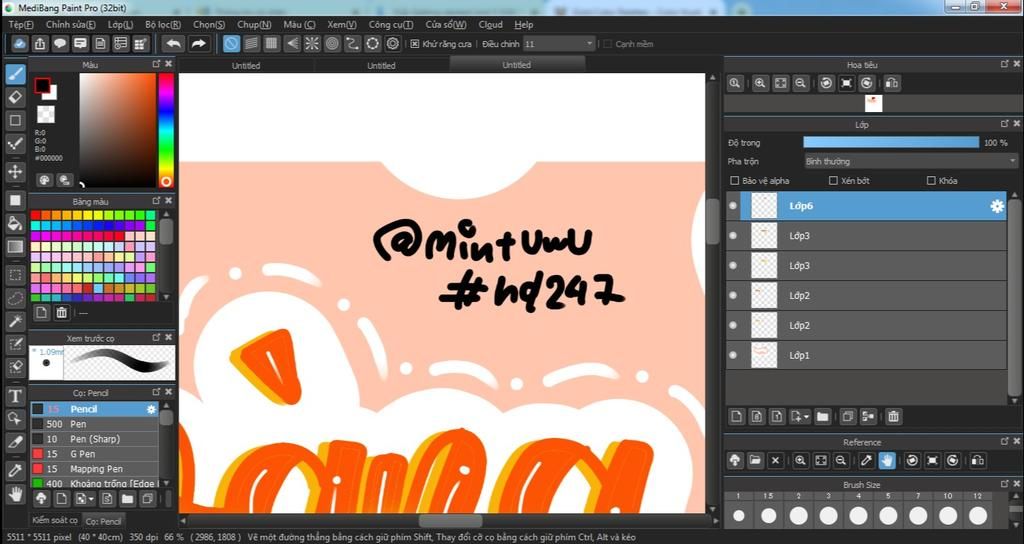Open gear settings on layer Lớp6
This screenshot has width=1024, height=544.
997,206
